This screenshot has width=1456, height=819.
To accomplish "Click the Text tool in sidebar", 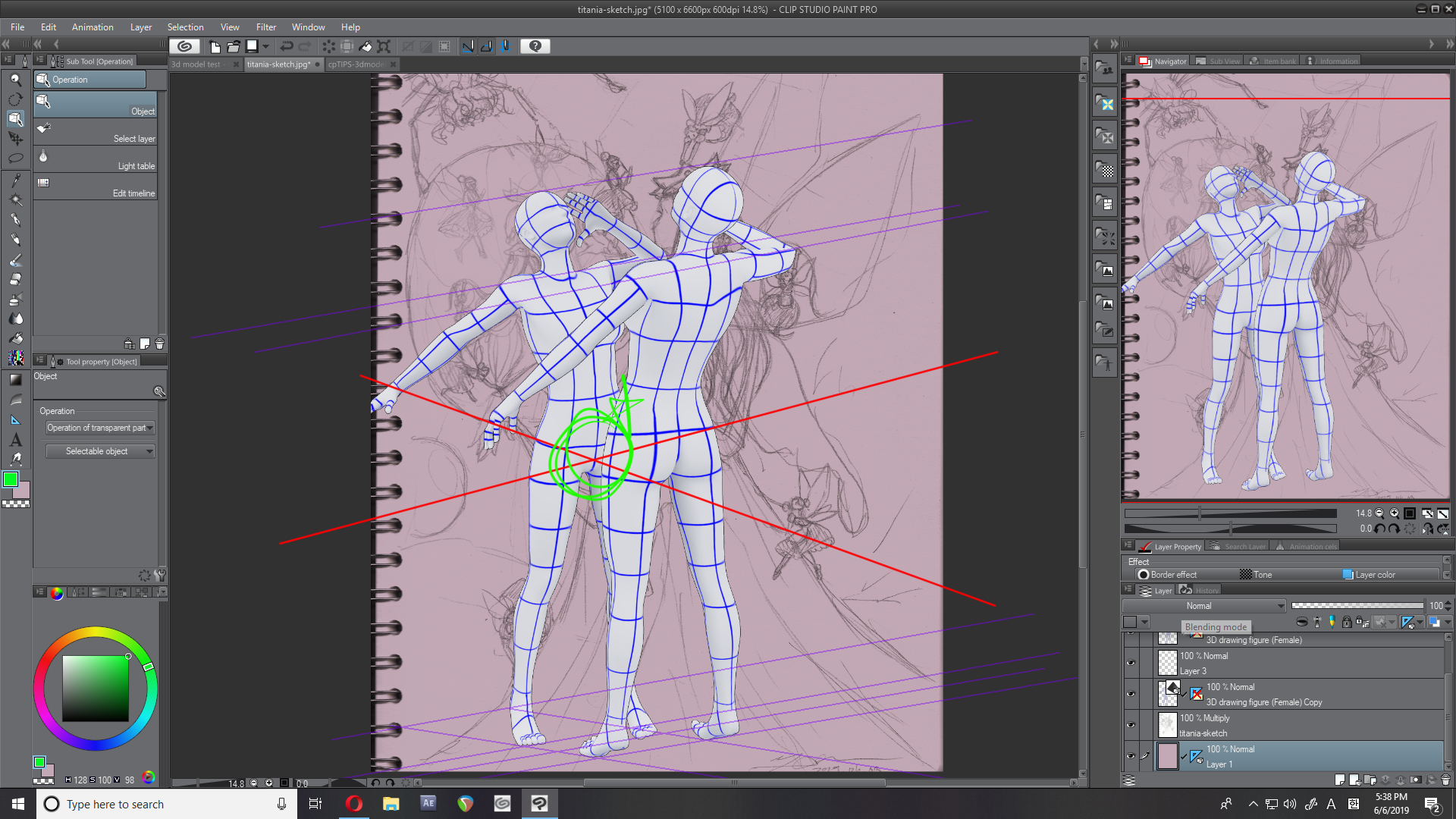I will click(x=14, y=438).
